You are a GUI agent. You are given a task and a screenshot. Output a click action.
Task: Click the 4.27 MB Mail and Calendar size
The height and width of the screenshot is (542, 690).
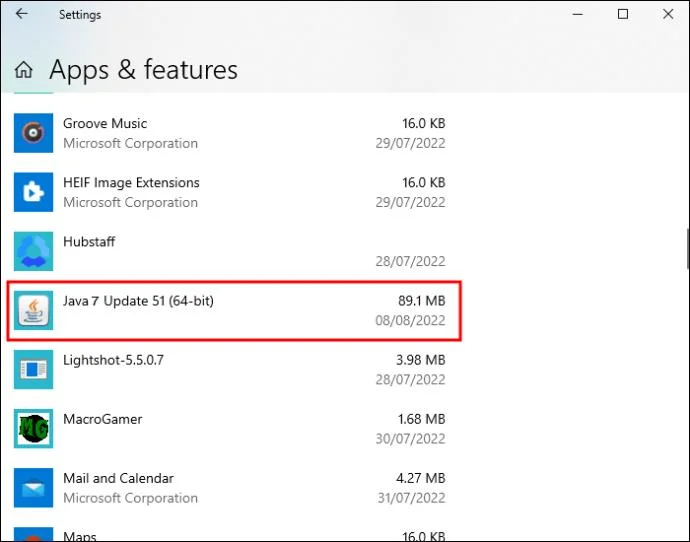tap(421, 478)
